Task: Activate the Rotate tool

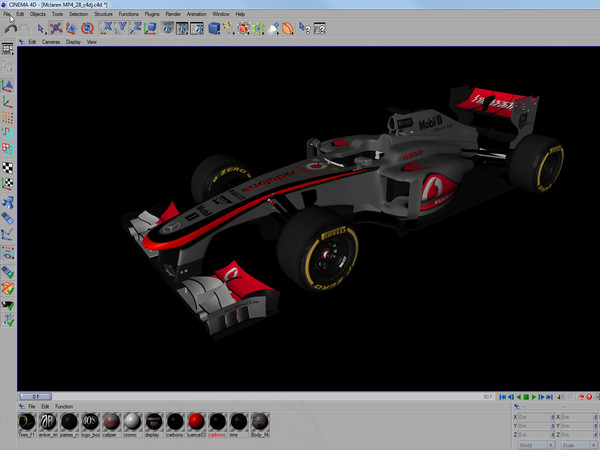Action: coord(87,29)
